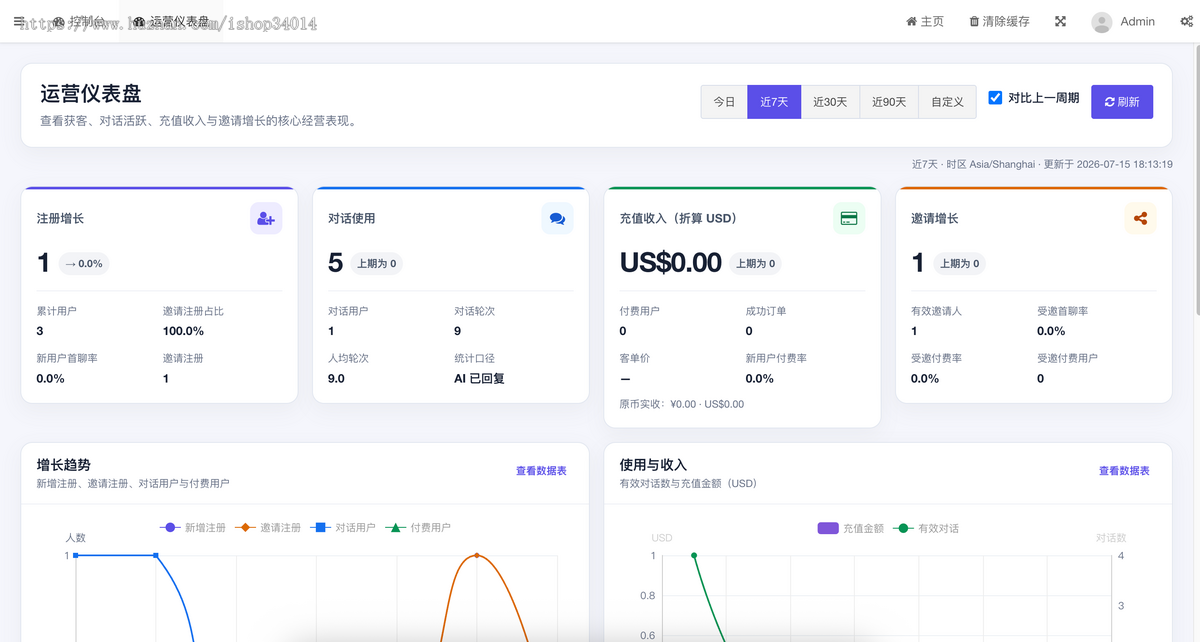The image size is (1200, 642).
Task: Click the 受邀付费率 label
Action: (936, 358)
